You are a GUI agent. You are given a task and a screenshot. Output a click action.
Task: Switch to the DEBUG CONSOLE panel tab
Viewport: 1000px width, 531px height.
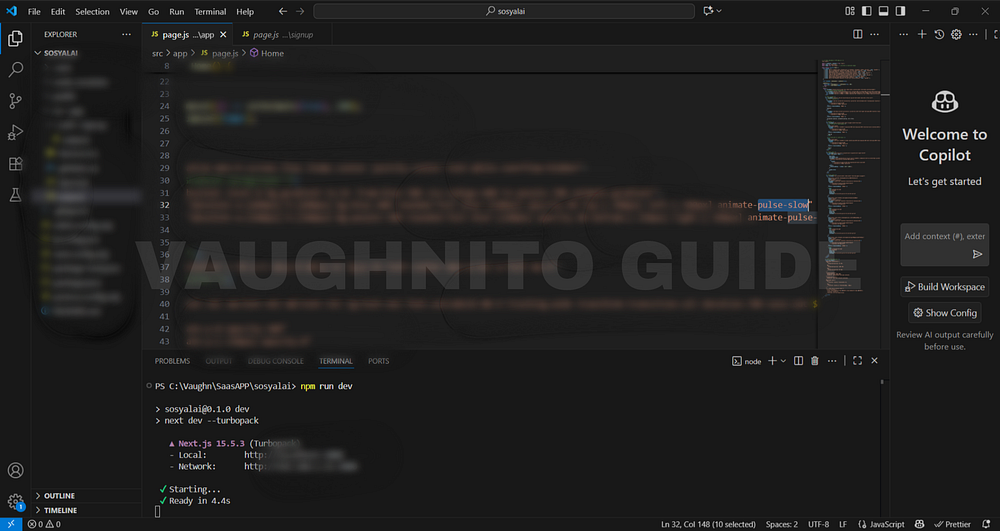click(x=276, y=361)
